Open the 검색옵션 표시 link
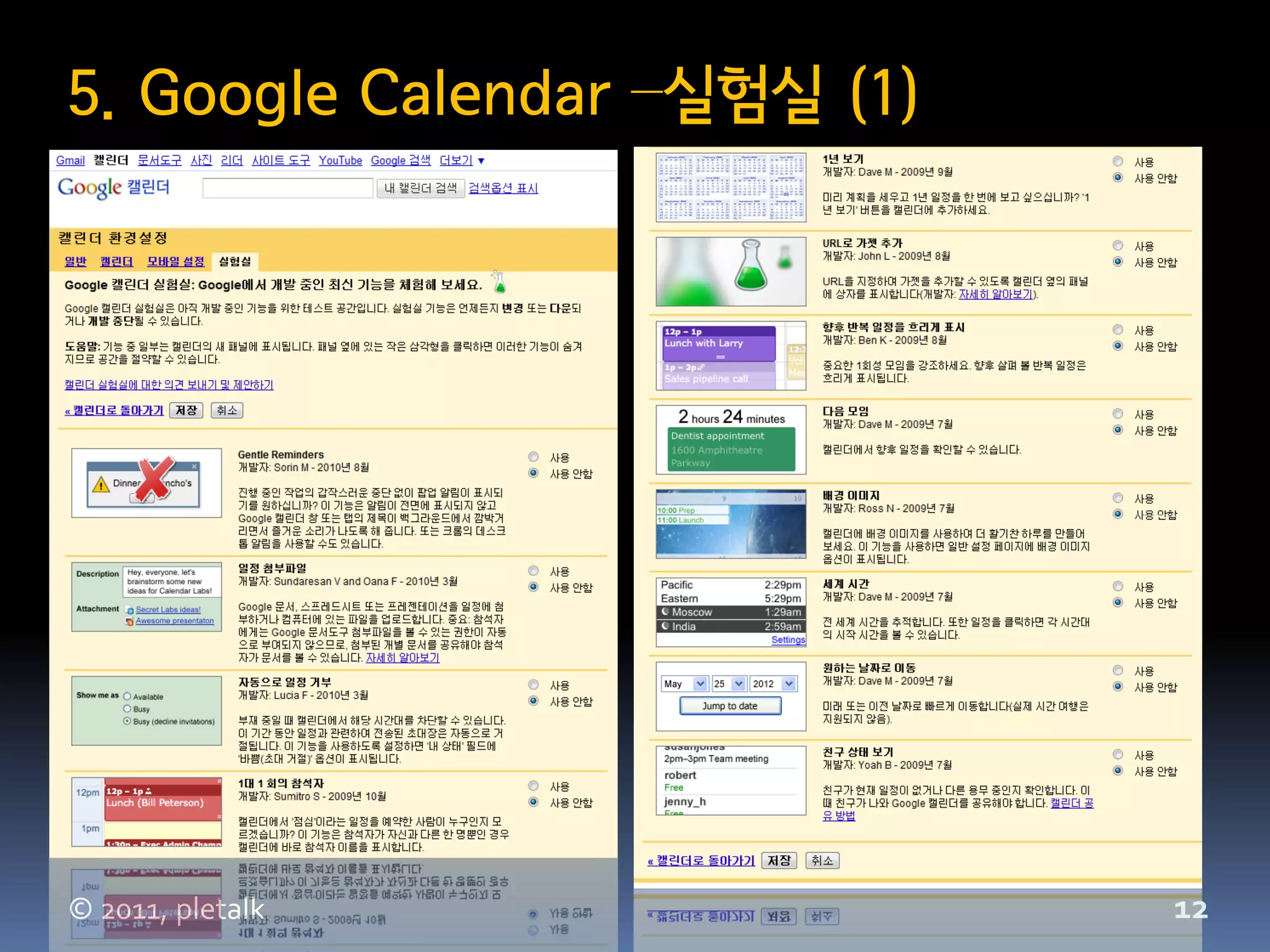This screenshot has height=952, width=1270. [x=504, y=188]
